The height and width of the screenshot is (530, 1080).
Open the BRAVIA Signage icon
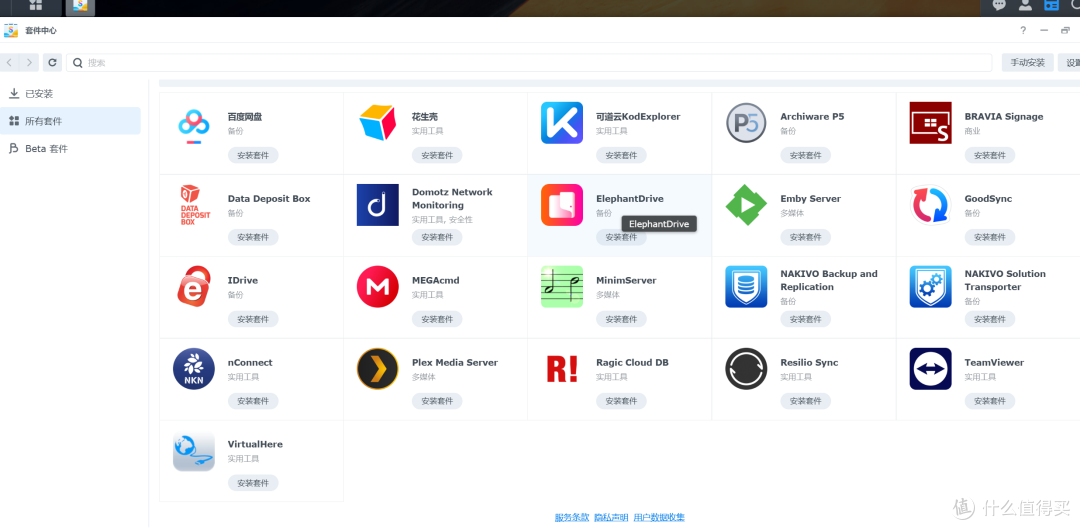click(x=931, y=123)
